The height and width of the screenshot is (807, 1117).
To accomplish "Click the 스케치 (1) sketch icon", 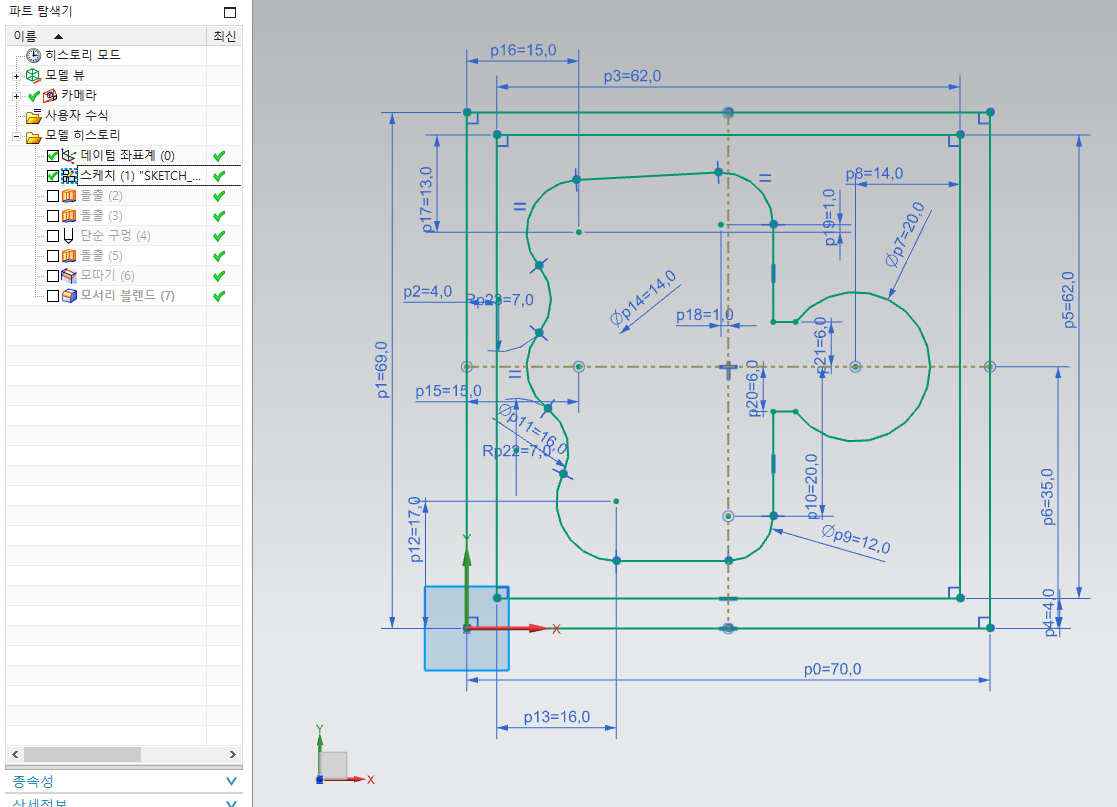I will coord(69,176).
